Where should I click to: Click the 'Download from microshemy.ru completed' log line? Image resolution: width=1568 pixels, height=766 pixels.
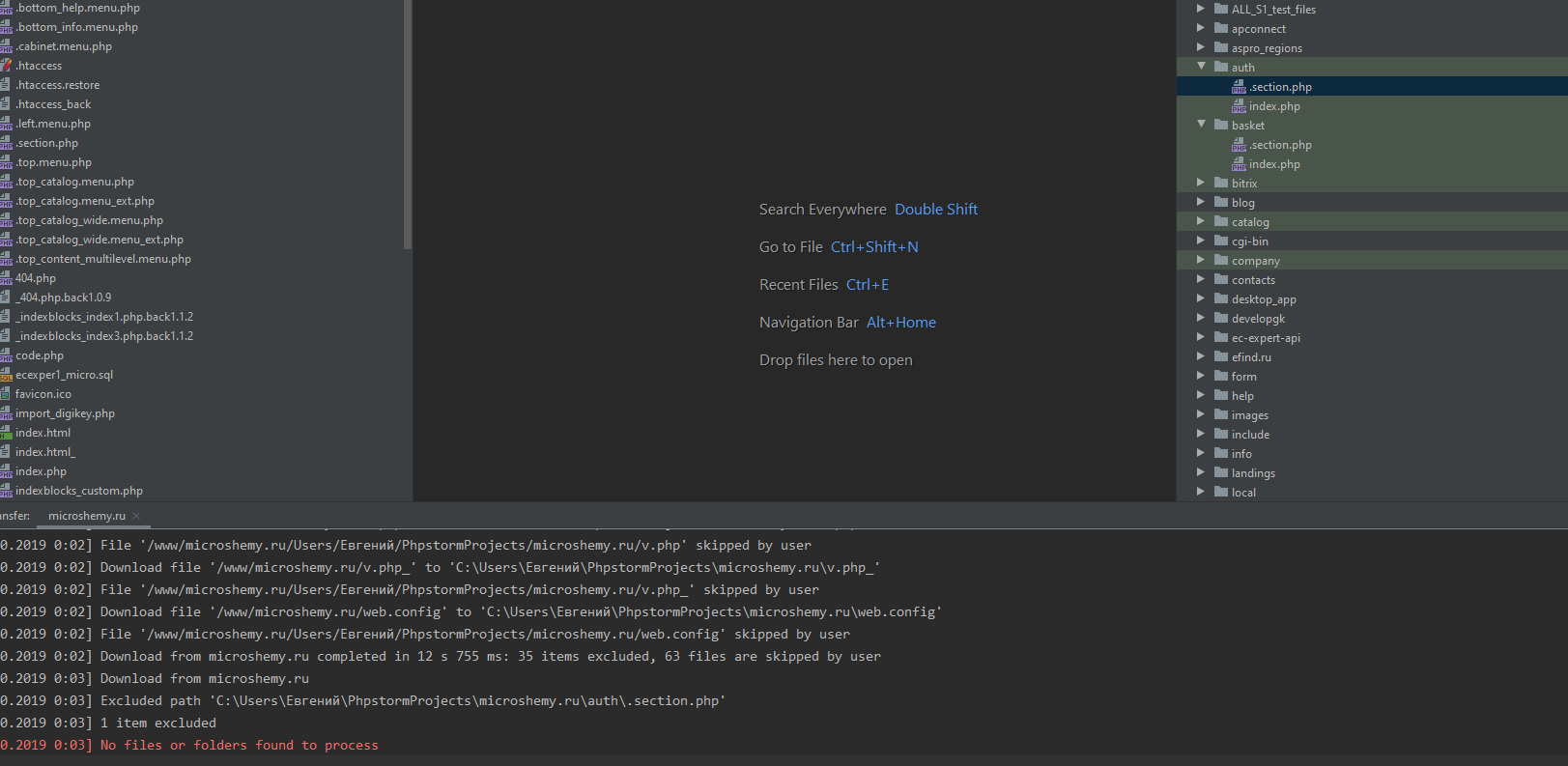pyautogui.click(x=491, y=657)
